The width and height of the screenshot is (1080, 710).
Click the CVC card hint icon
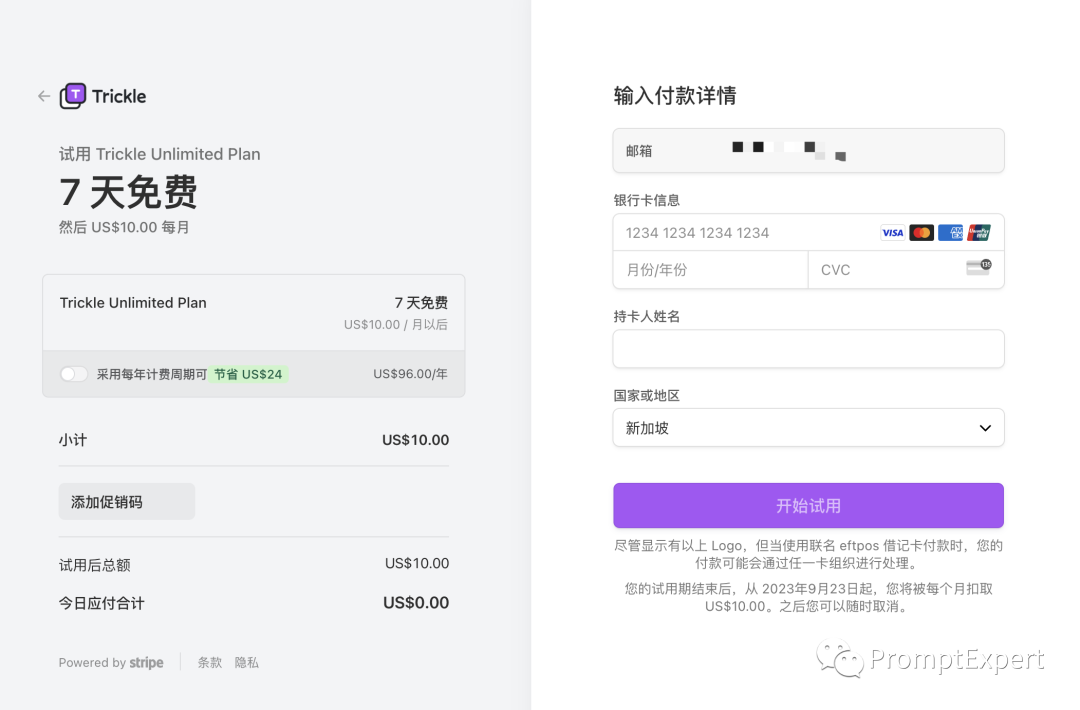coord(978,268)
